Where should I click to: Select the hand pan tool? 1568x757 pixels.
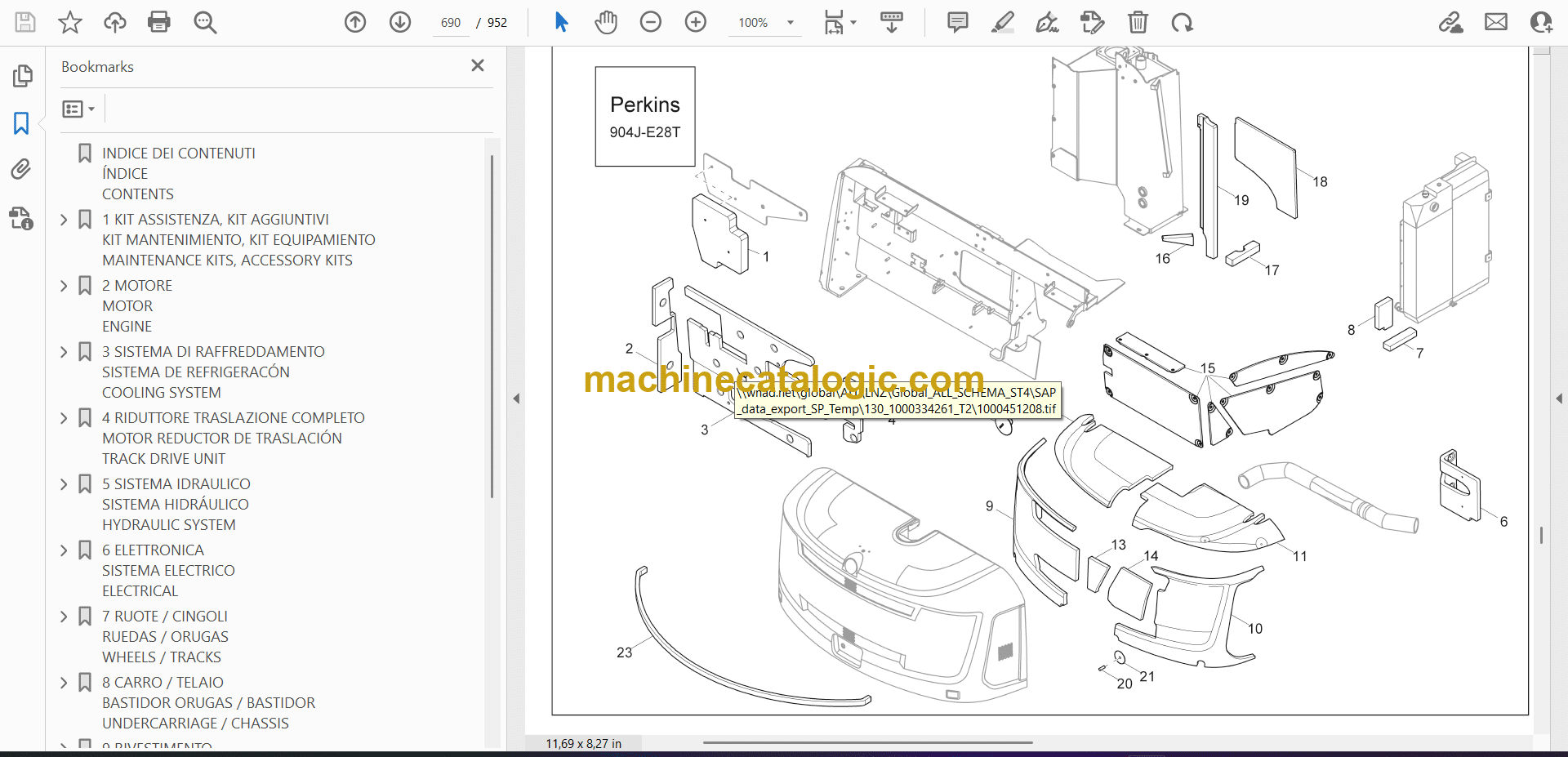(605, 22)
